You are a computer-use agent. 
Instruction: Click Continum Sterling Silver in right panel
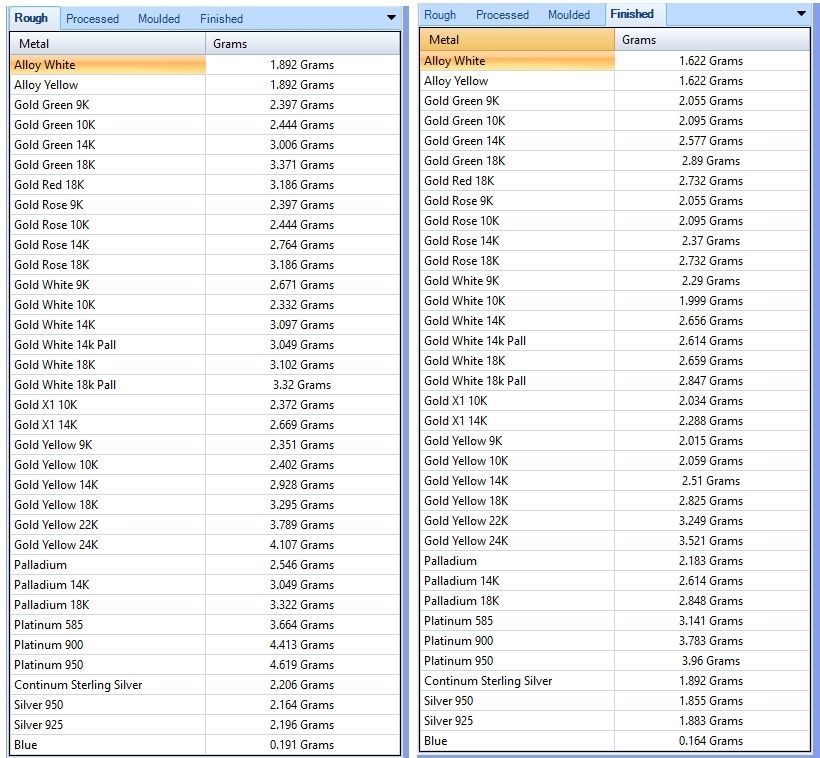(x=615, y=681)
